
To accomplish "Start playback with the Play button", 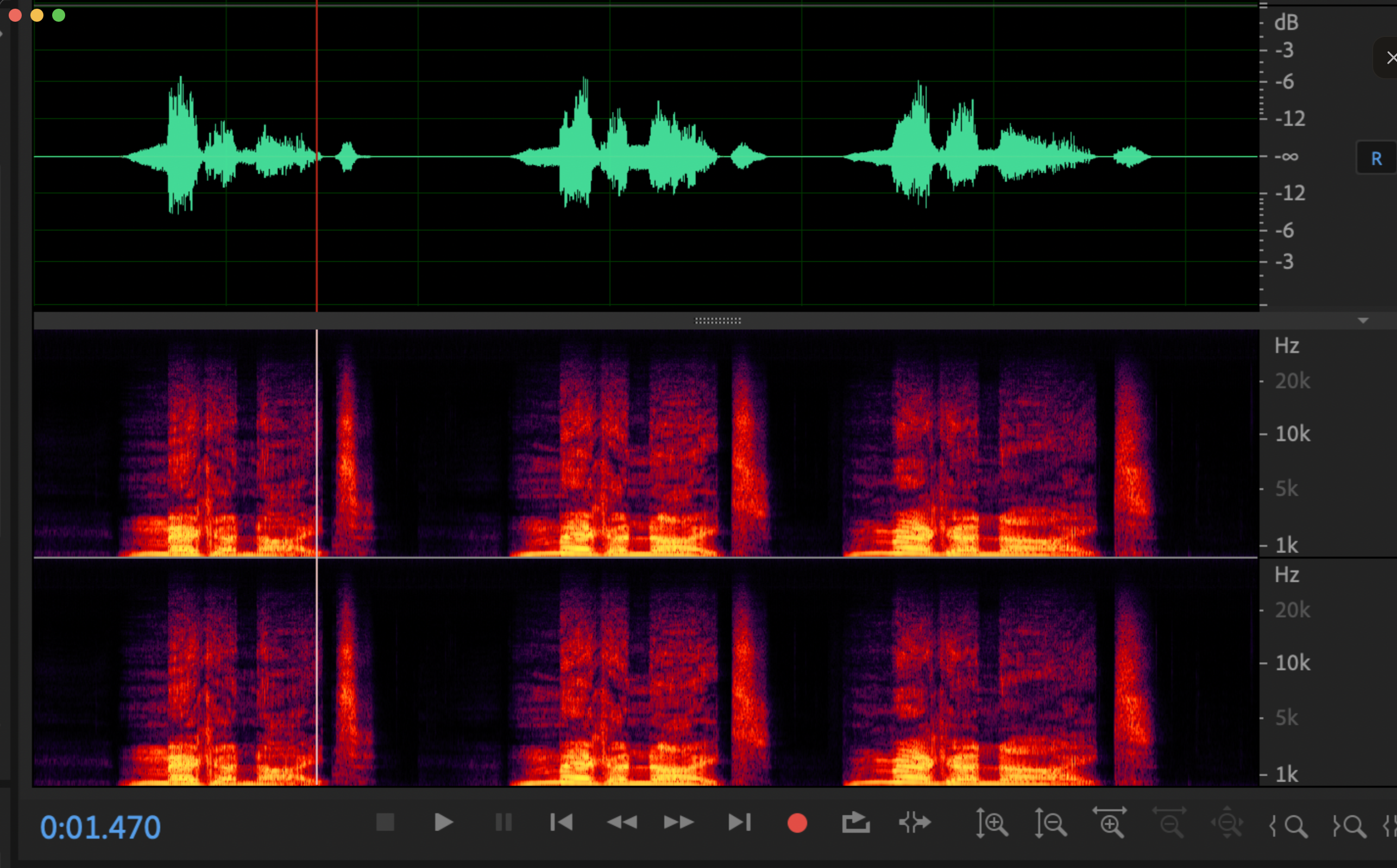I will click(x=444, y=822).
